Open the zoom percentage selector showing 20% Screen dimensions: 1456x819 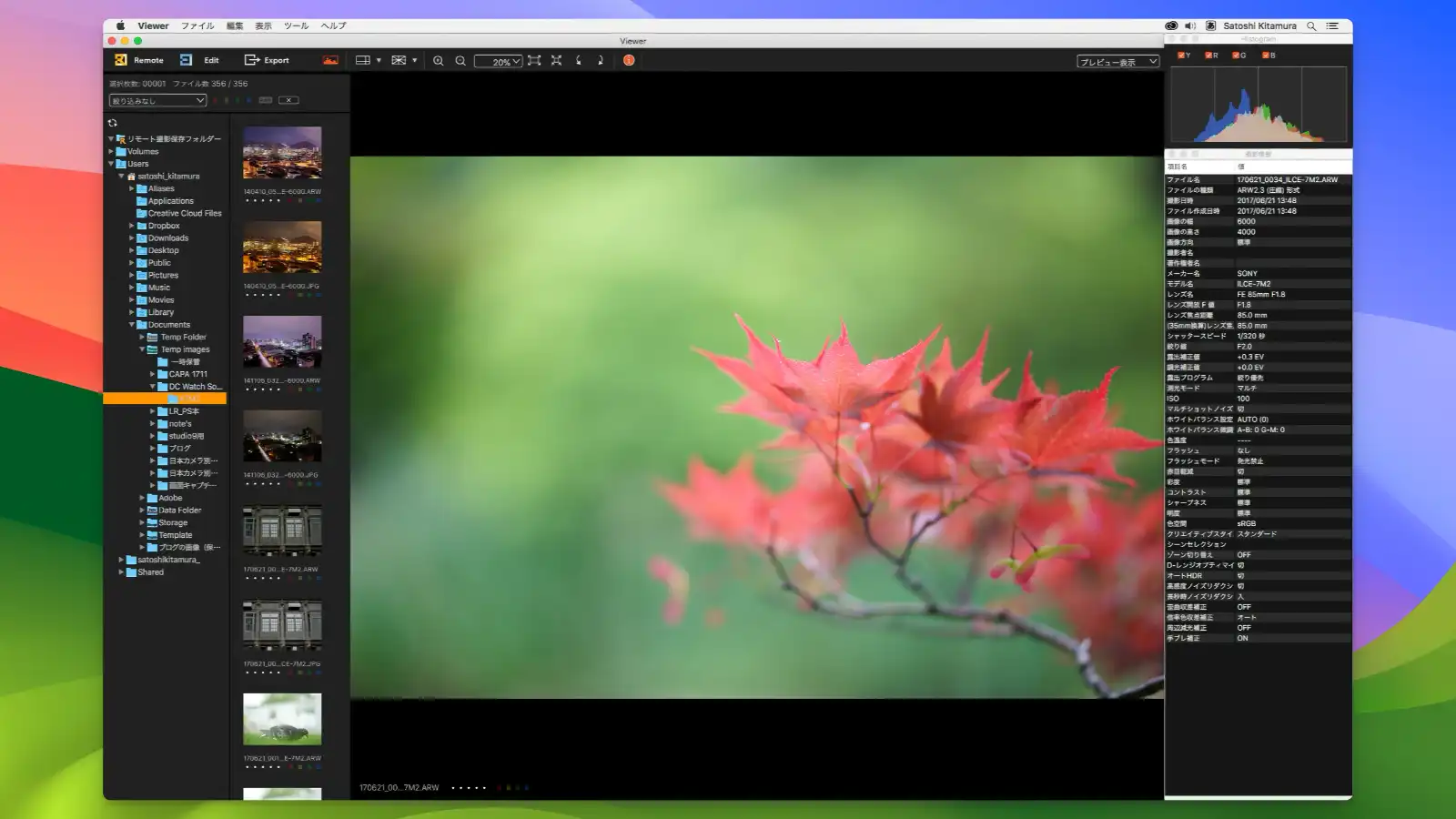(499, 61)
